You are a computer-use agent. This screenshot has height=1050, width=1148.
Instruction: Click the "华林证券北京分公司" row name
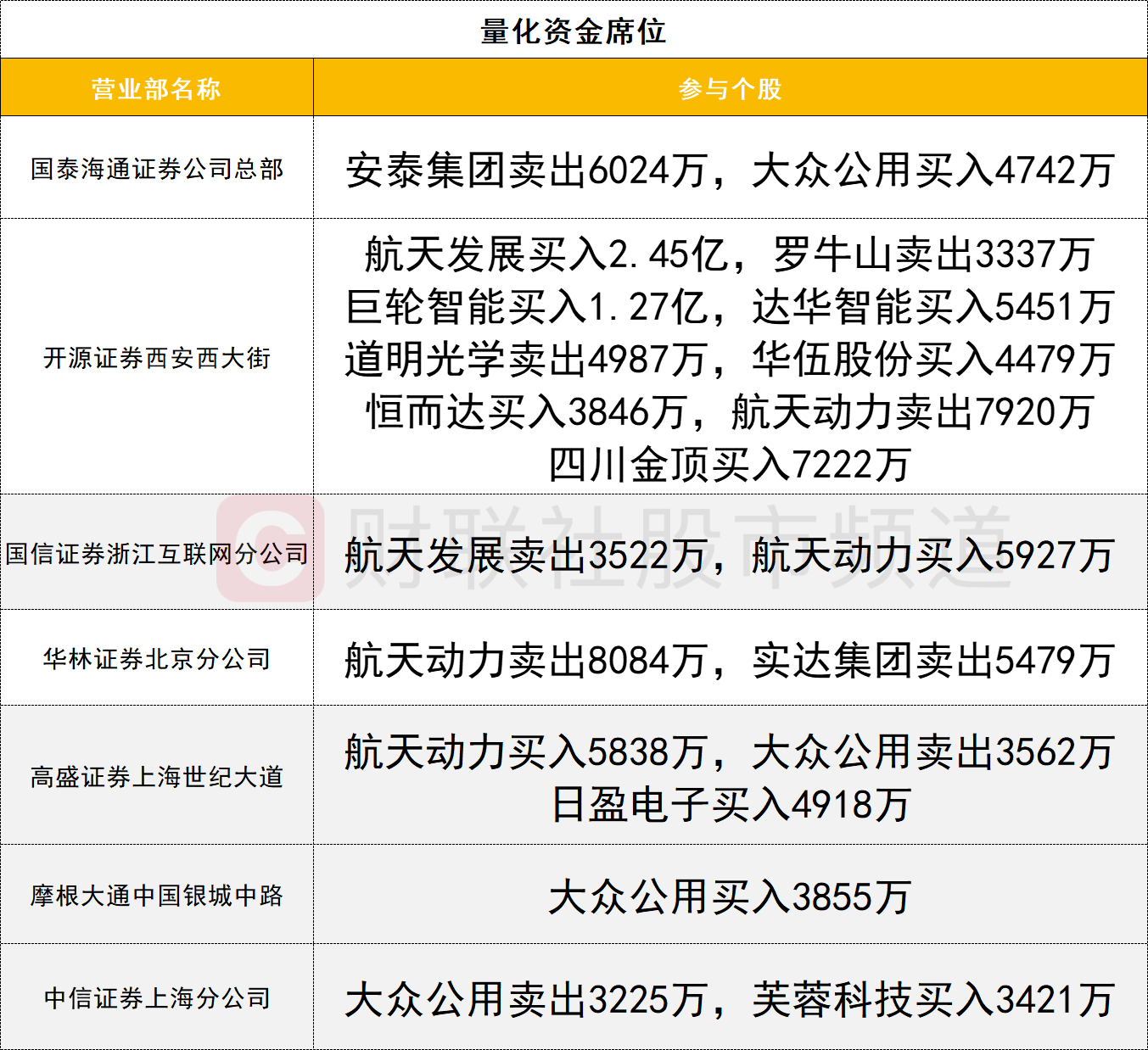click(157, 658)
